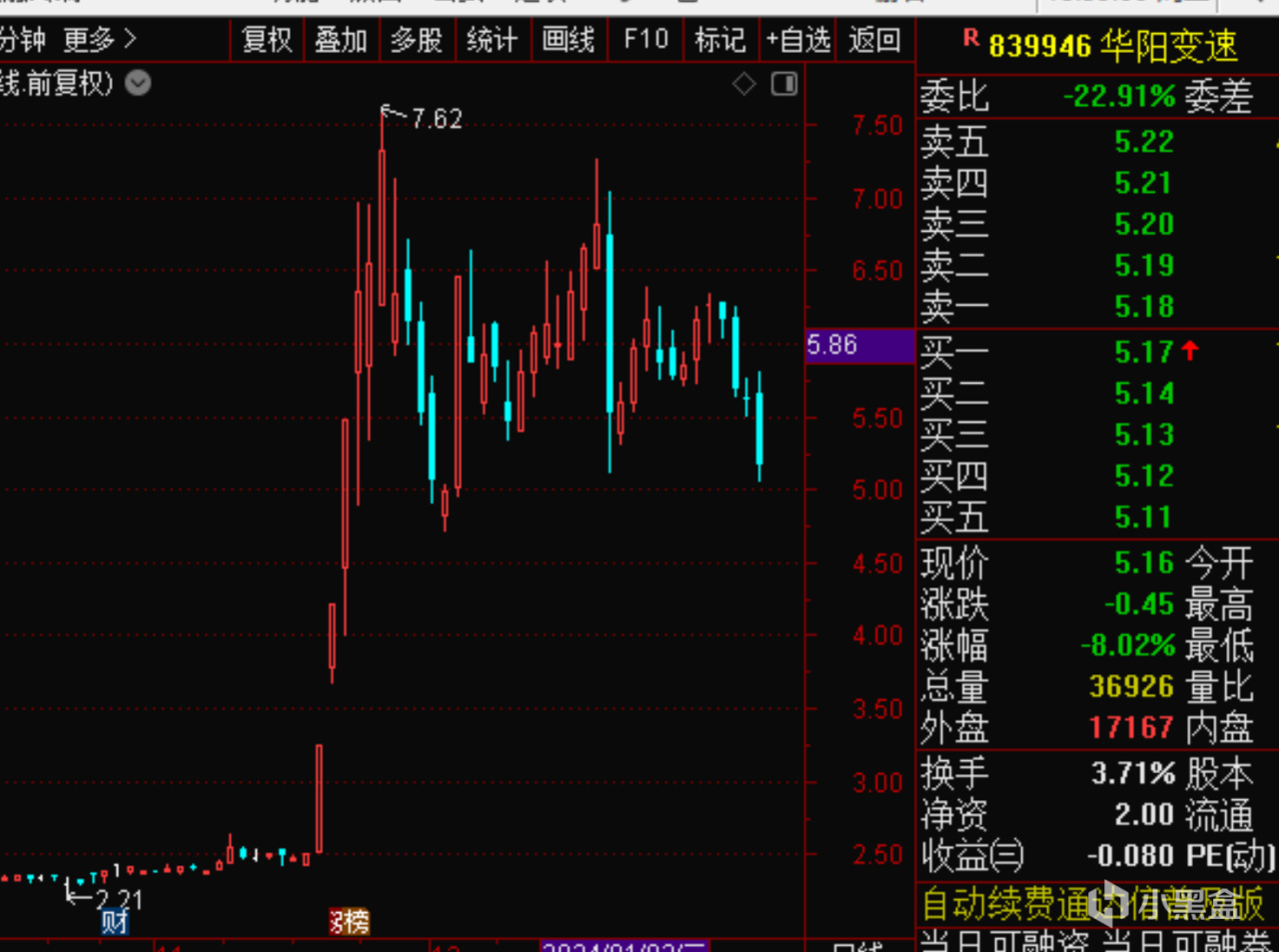1279x952 pixels.
Task: Add stock via +自选 button
Action: click(797, 40)
